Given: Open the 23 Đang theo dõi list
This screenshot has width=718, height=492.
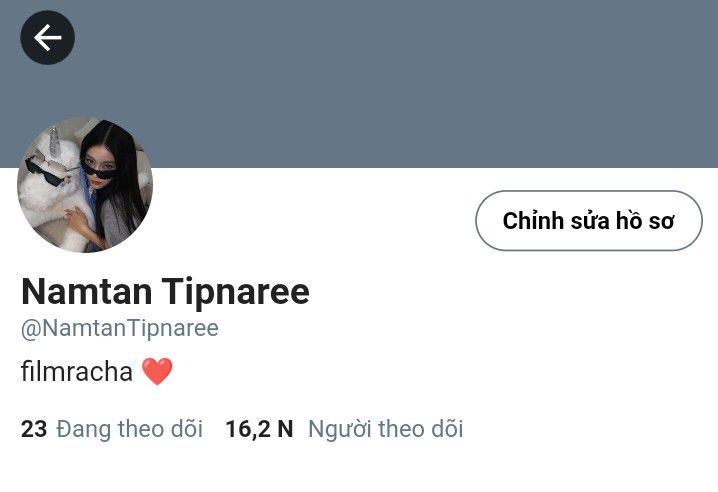Looking at the screenshot, I should (112, 429).
